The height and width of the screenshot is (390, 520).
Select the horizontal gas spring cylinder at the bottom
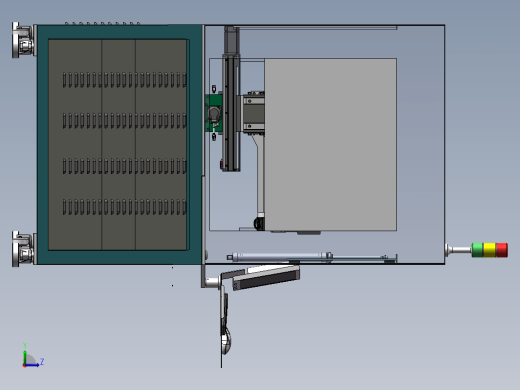click(x=280, y=257)
